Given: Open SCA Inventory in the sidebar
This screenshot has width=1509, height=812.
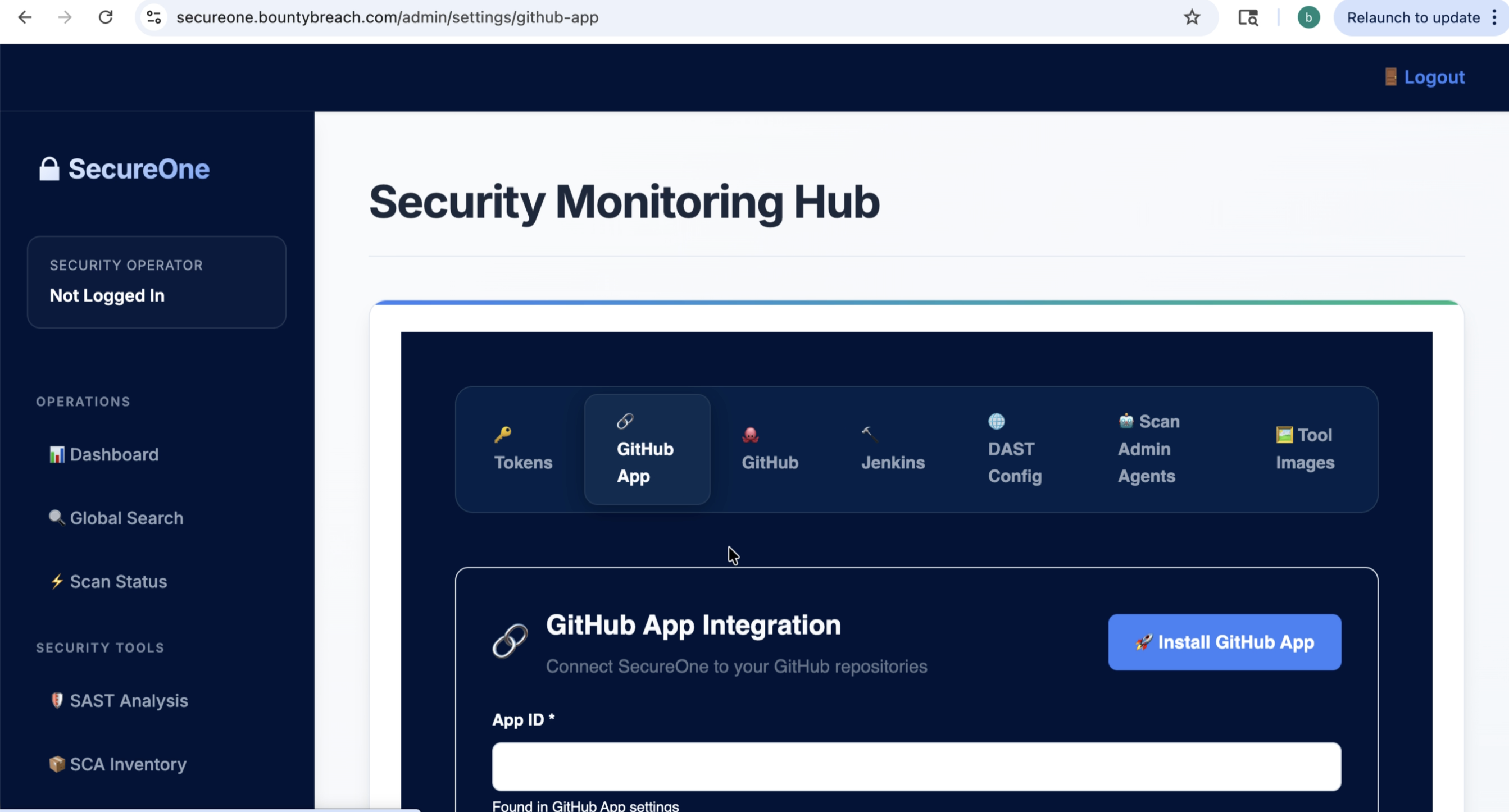Looking at the screenshot, I should pos(118,764).
